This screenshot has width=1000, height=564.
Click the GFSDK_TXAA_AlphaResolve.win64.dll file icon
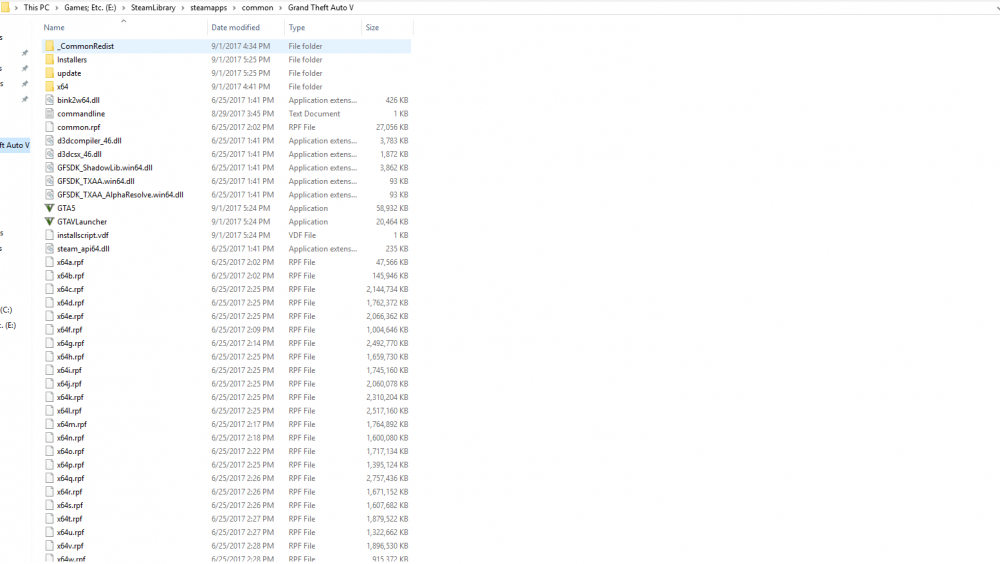pos(50,195)
